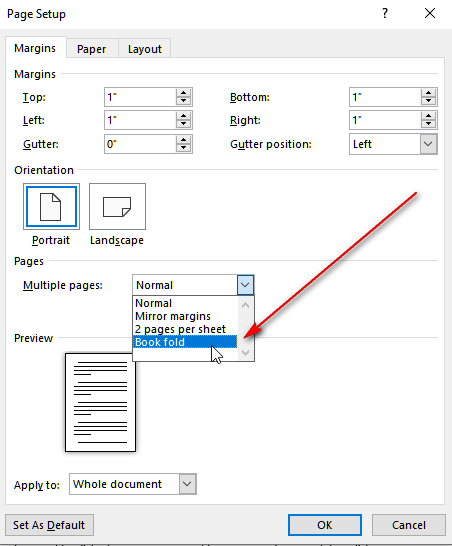Click into the Top margin field
This screenshot has width=452, height=546.
pyautogui.click(x=140, y=97)
